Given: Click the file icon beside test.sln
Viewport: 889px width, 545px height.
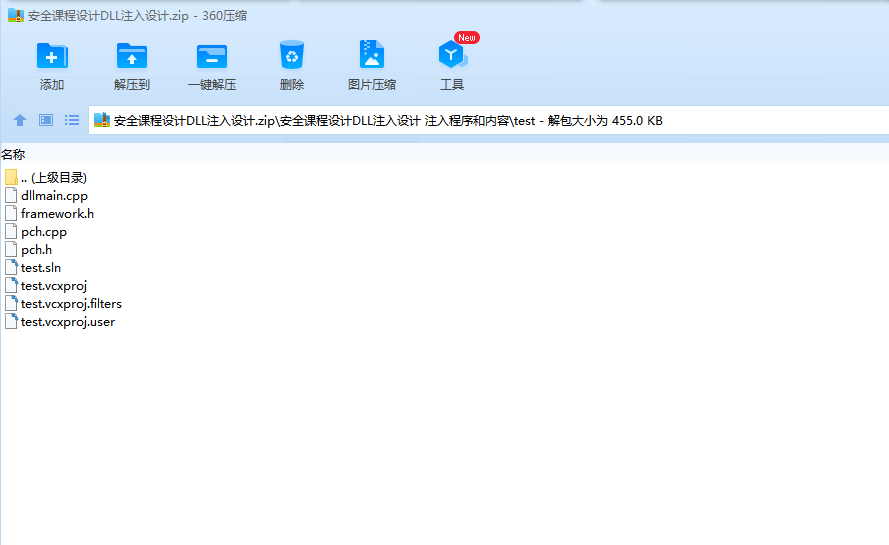Looking at the screenshot, I should click(11, 268).
